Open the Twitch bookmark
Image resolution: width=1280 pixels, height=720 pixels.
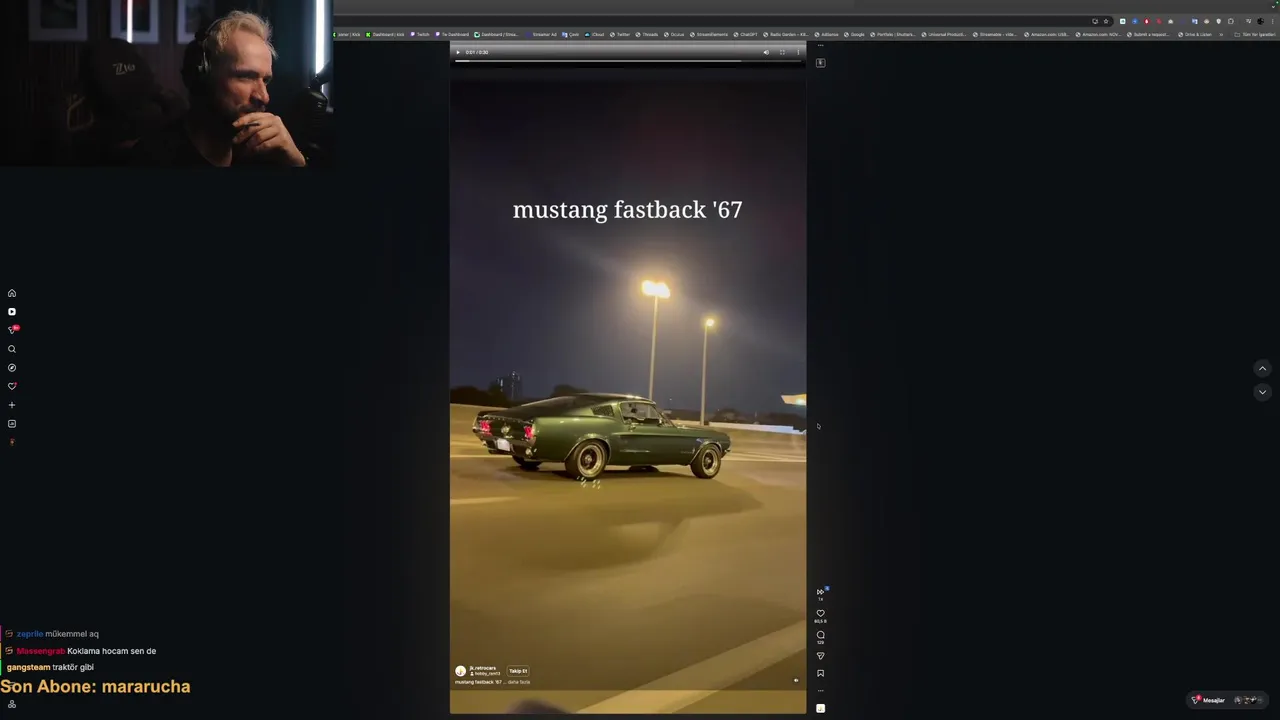(420, 34)
